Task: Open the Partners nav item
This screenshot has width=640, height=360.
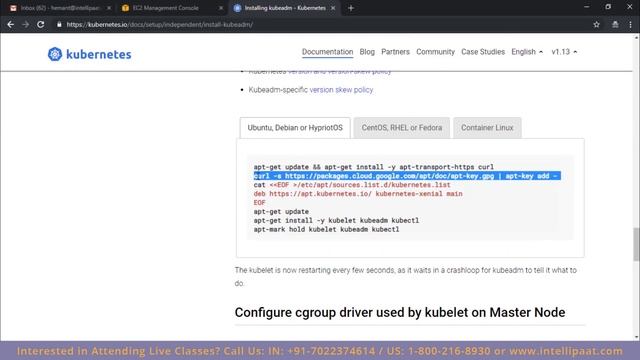Action: [x=395, y=52]
